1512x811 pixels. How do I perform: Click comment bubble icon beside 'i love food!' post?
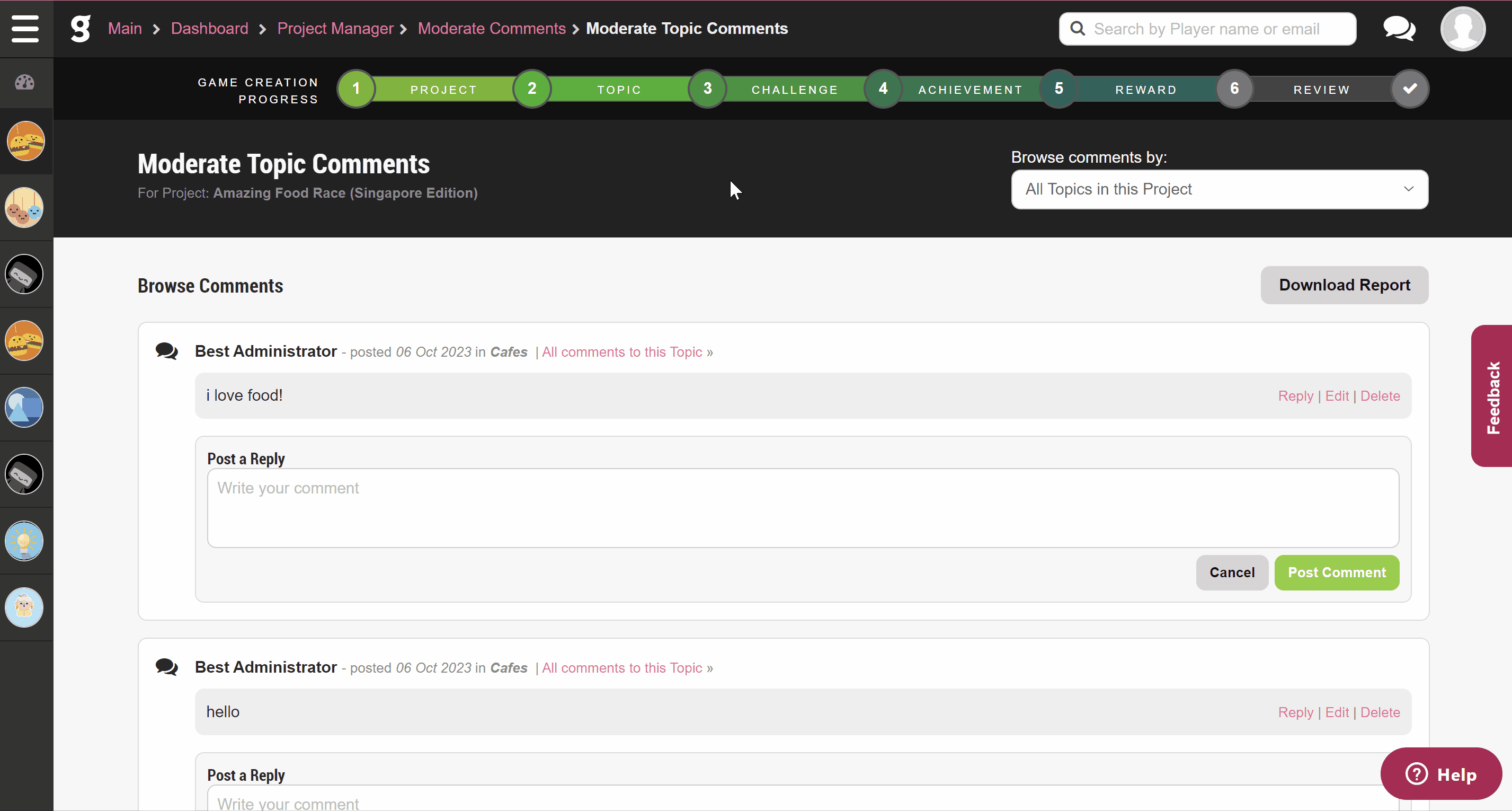[167, 351]
